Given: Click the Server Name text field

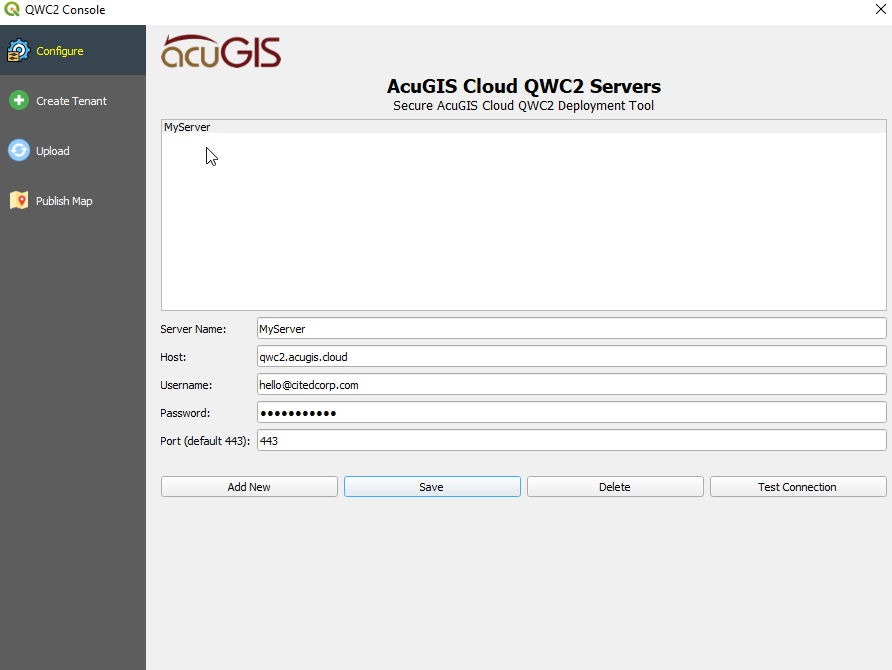Looking at the screenshot, I should pos(570,328).
